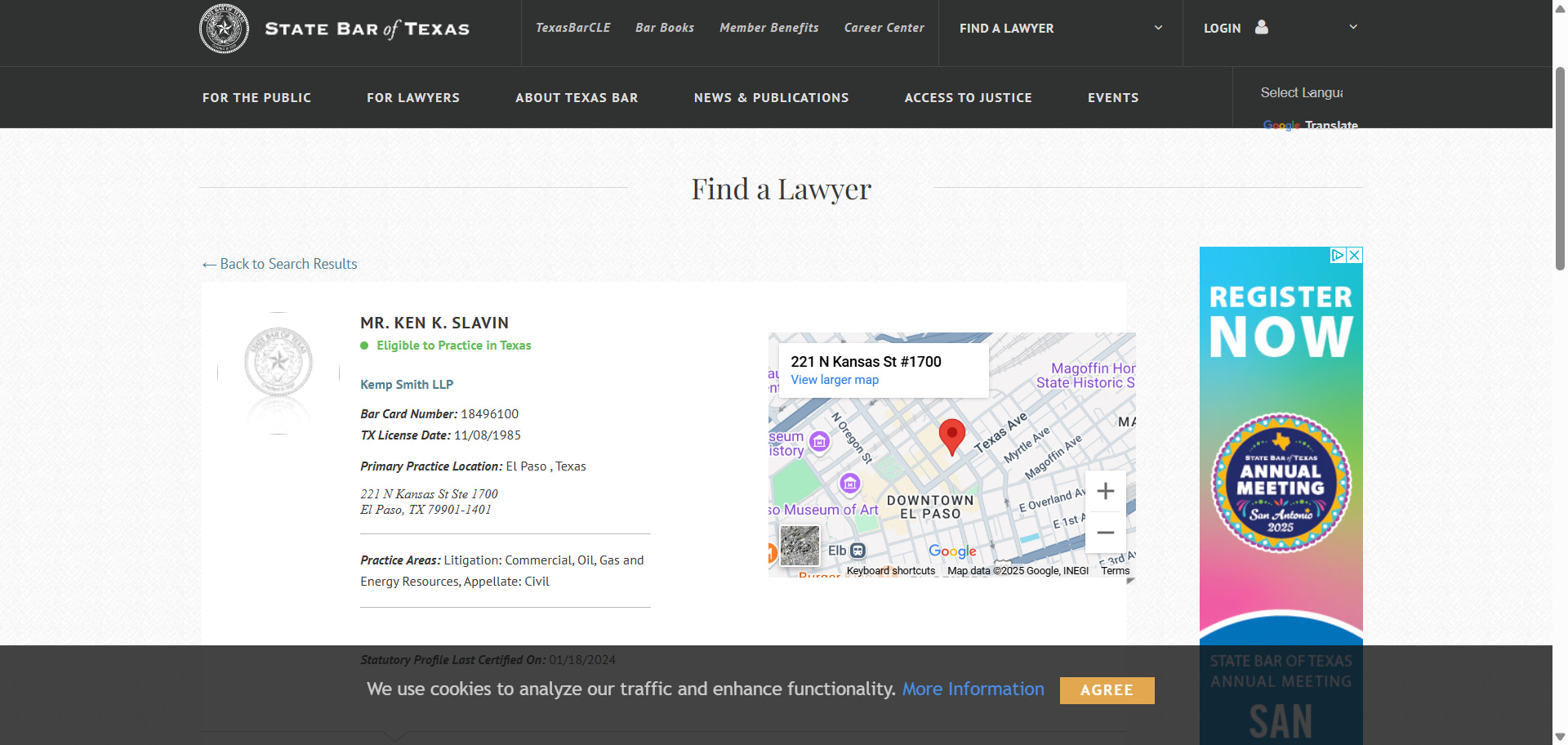This screenshot has width=1568, height=745.
Task: Click View larger map link
Action: (x=835, y=380)
